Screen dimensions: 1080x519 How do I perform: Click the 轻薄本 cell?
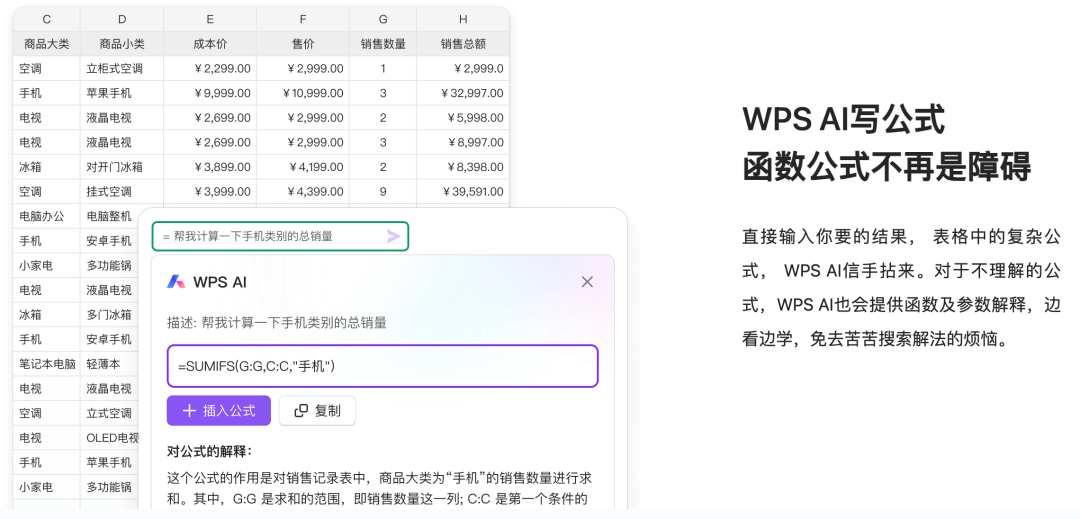pyautogui.click(x=110, y=364)
